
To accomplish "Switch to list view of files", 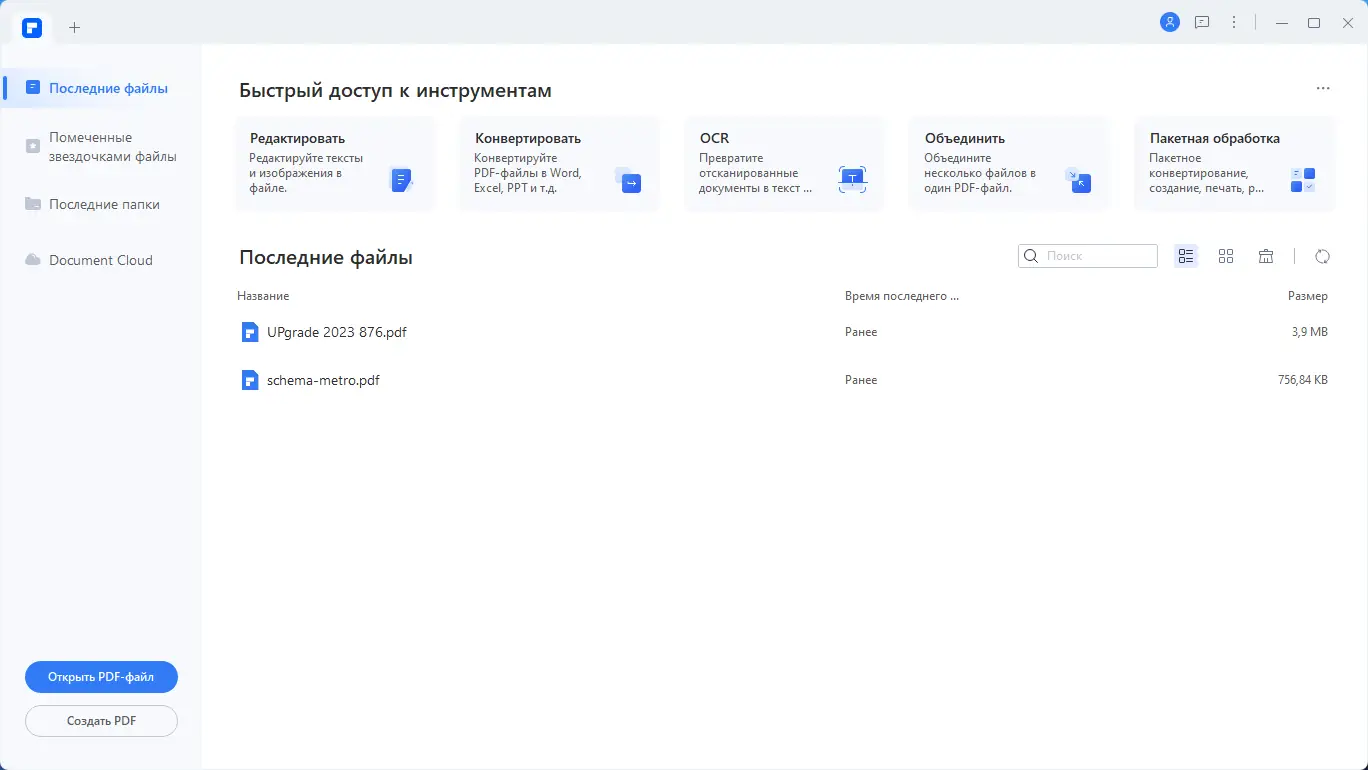I will 1186,256.
